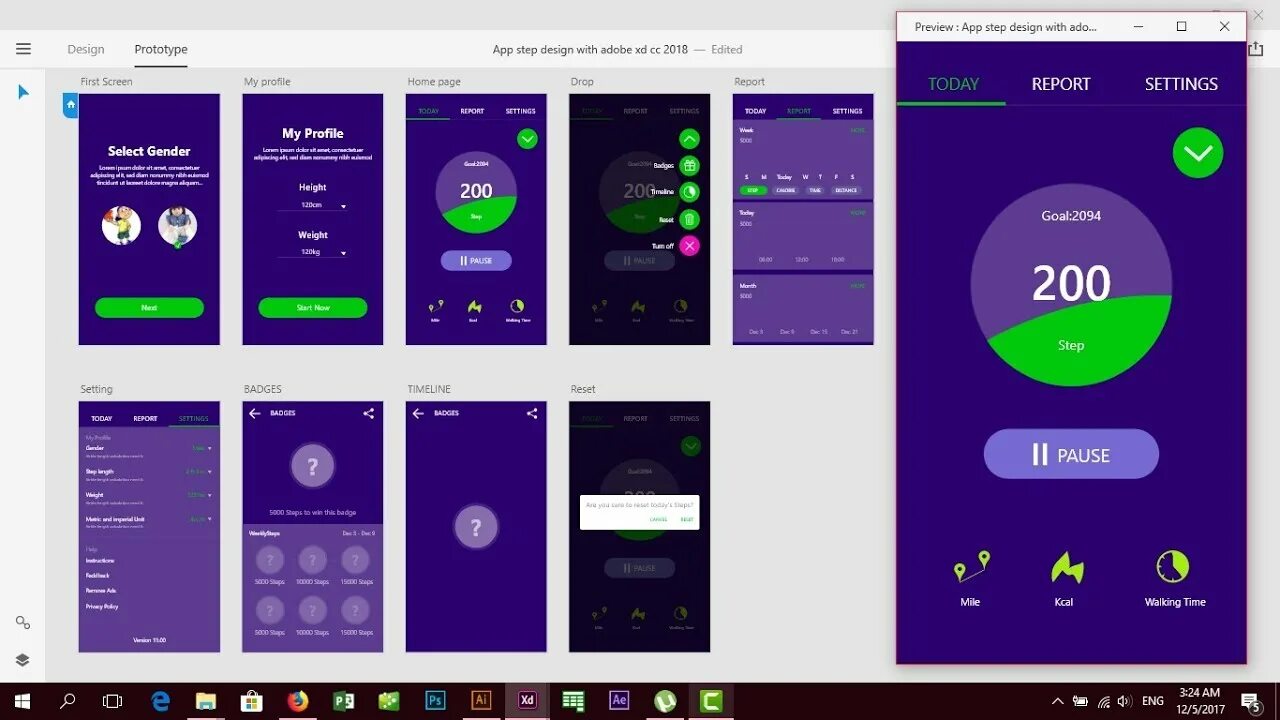
Task: Click the share icon on BADGES artboard
Action: (368, 413)
